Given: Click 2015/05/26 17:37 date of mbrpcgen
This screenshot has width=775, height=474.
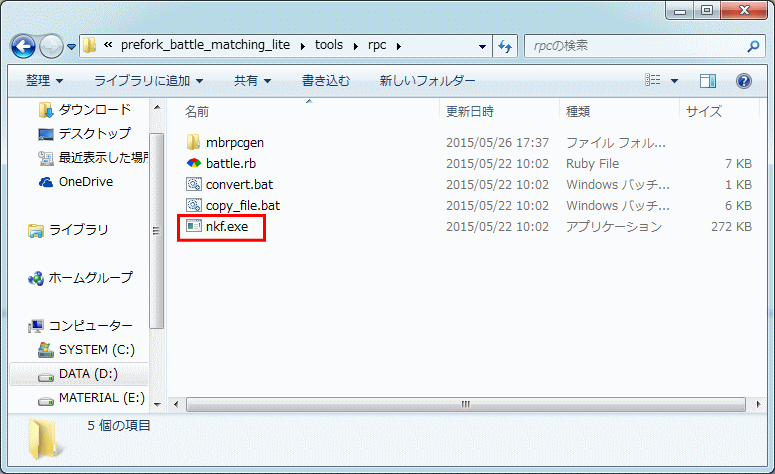Looking at the screenshot, I should click(497, 143).
